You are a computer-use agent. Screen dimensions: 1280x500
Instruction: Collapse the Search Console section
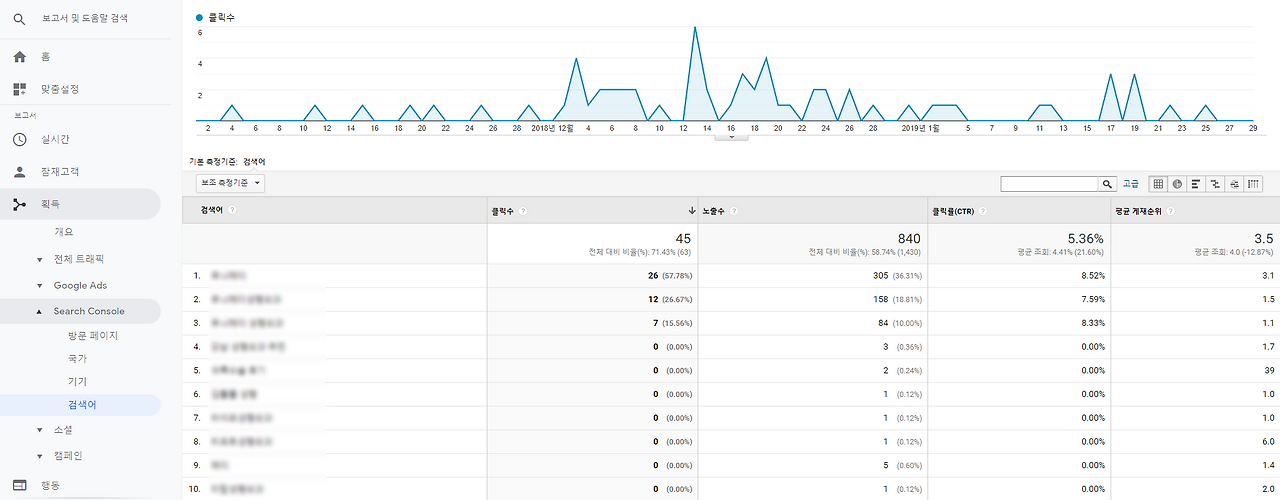39,312
